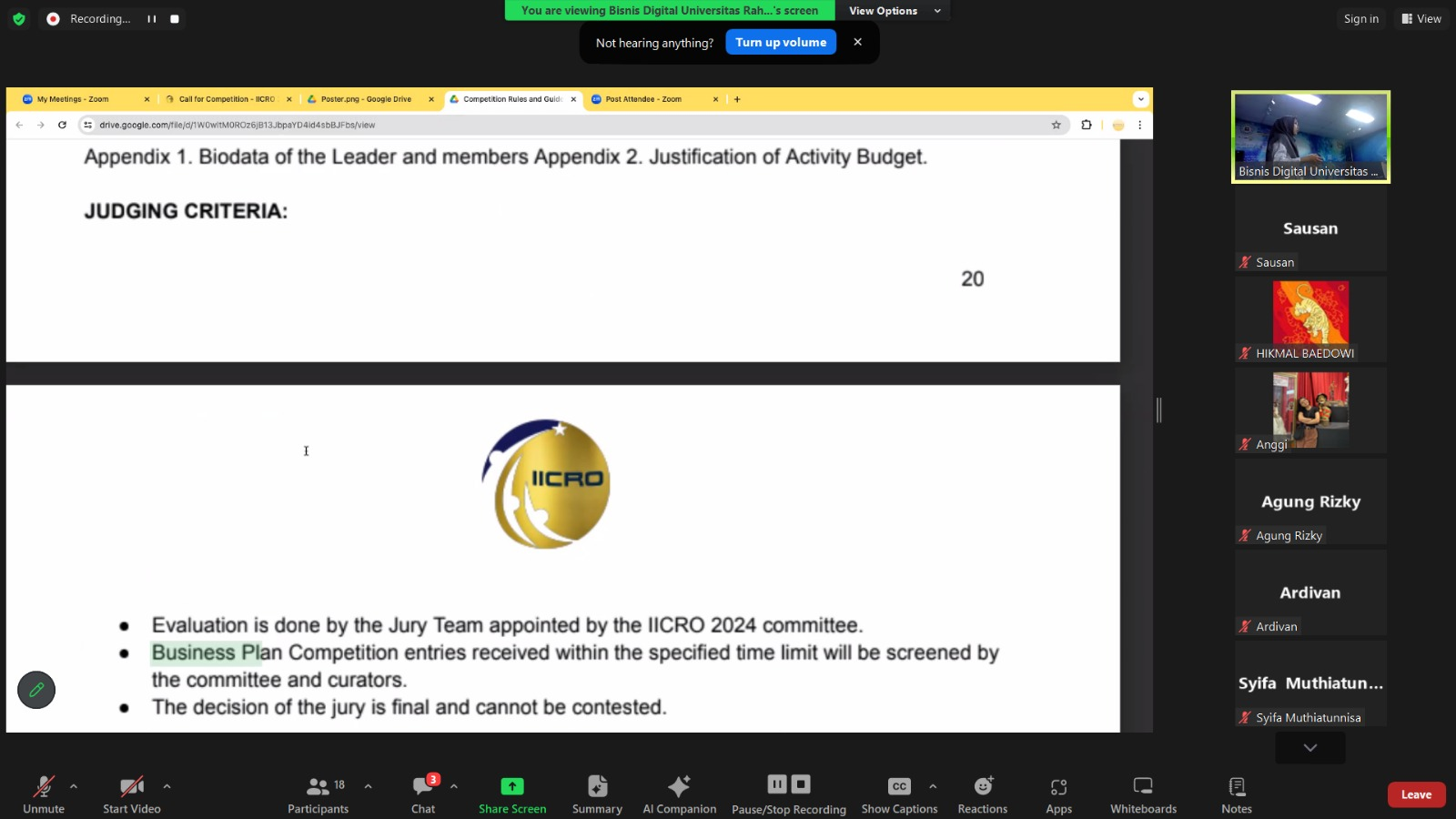Open the browser profile avatar

pyautogui.click(x=1118, y=125)
